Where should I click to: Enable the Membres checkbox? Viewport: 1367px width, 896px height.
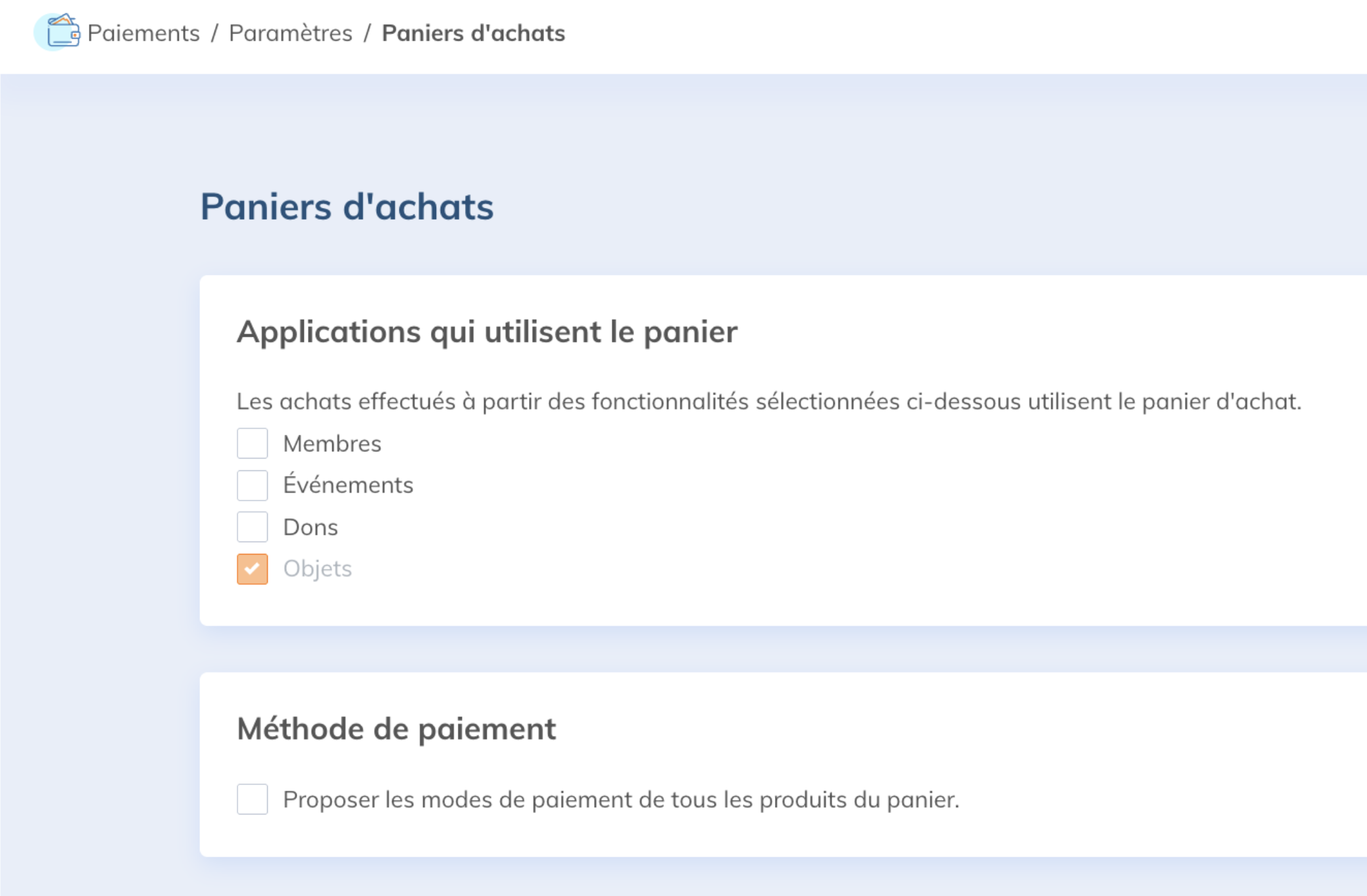tap(253, 443)
